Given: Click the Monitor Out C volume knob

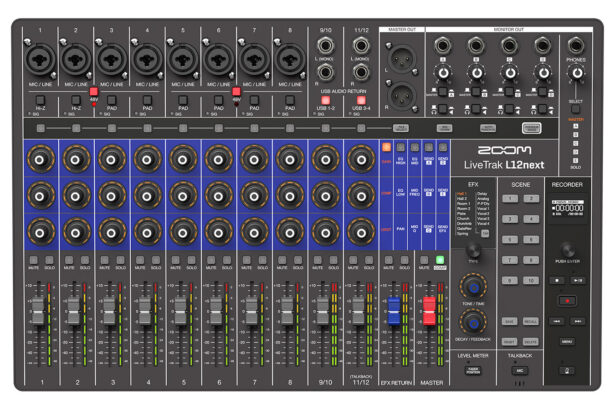Looking at the screenshot, I should 510,73.
